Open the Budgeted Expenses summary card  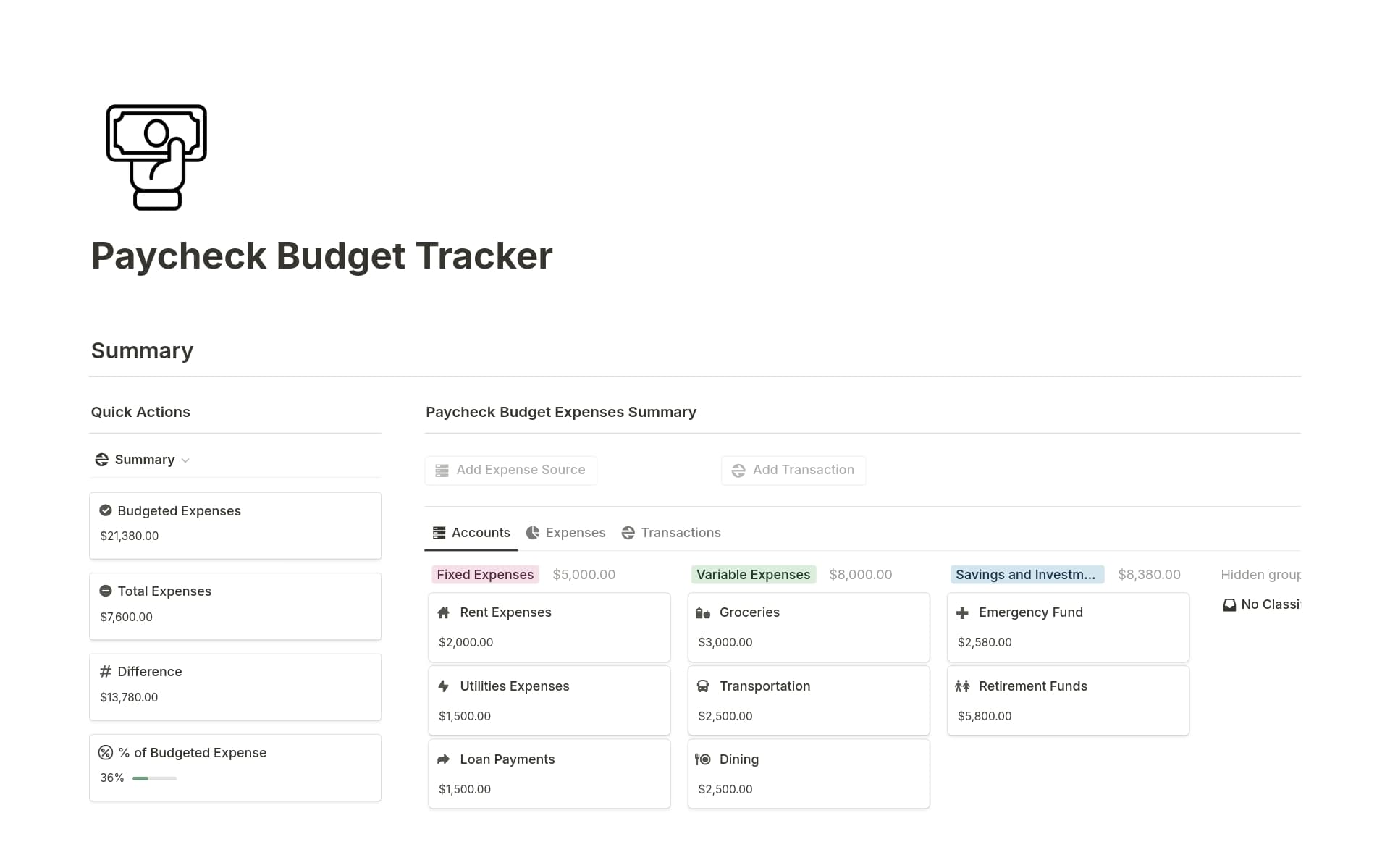235,525
